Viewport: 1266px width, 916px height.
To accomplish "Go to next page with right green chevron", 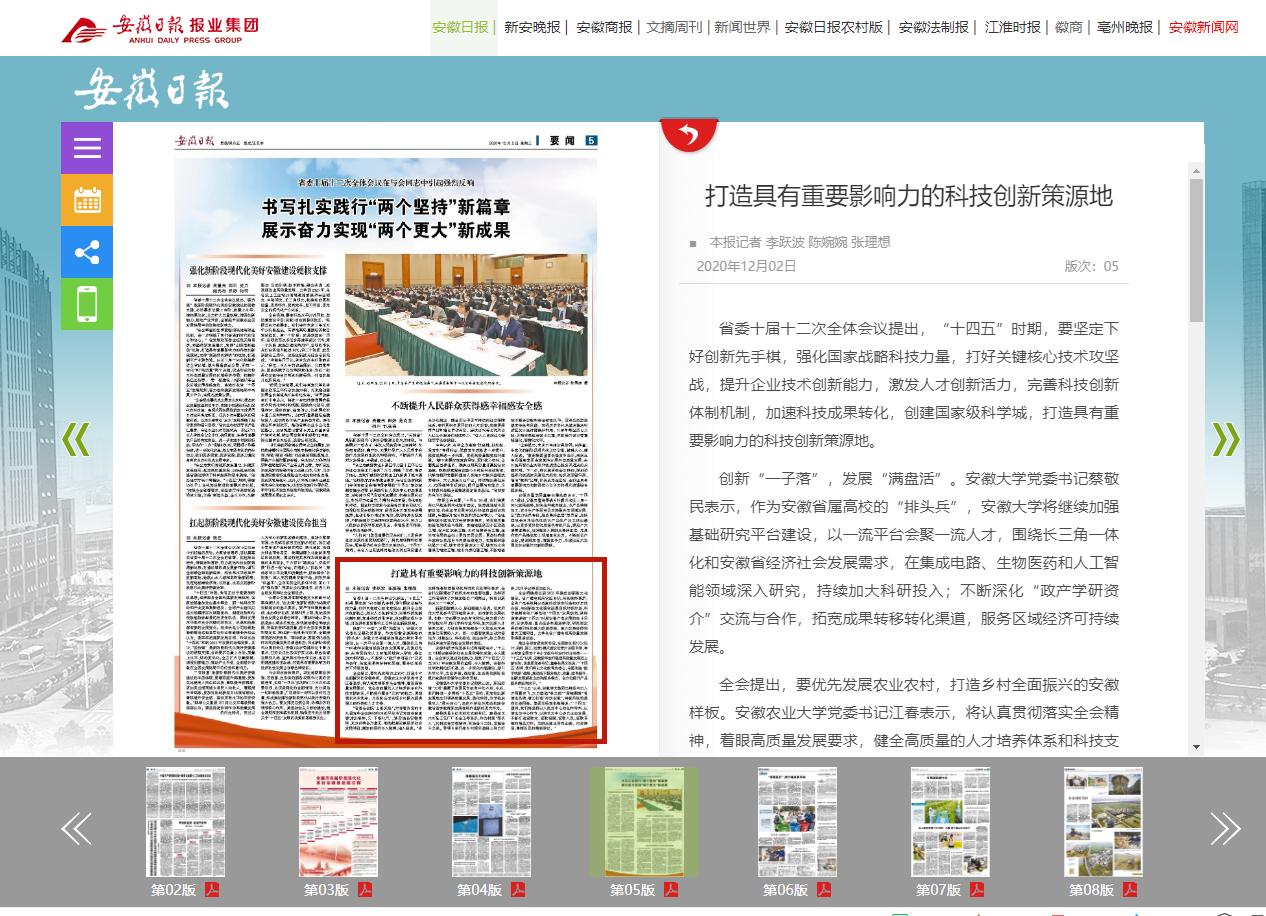I will point(1225,439).
